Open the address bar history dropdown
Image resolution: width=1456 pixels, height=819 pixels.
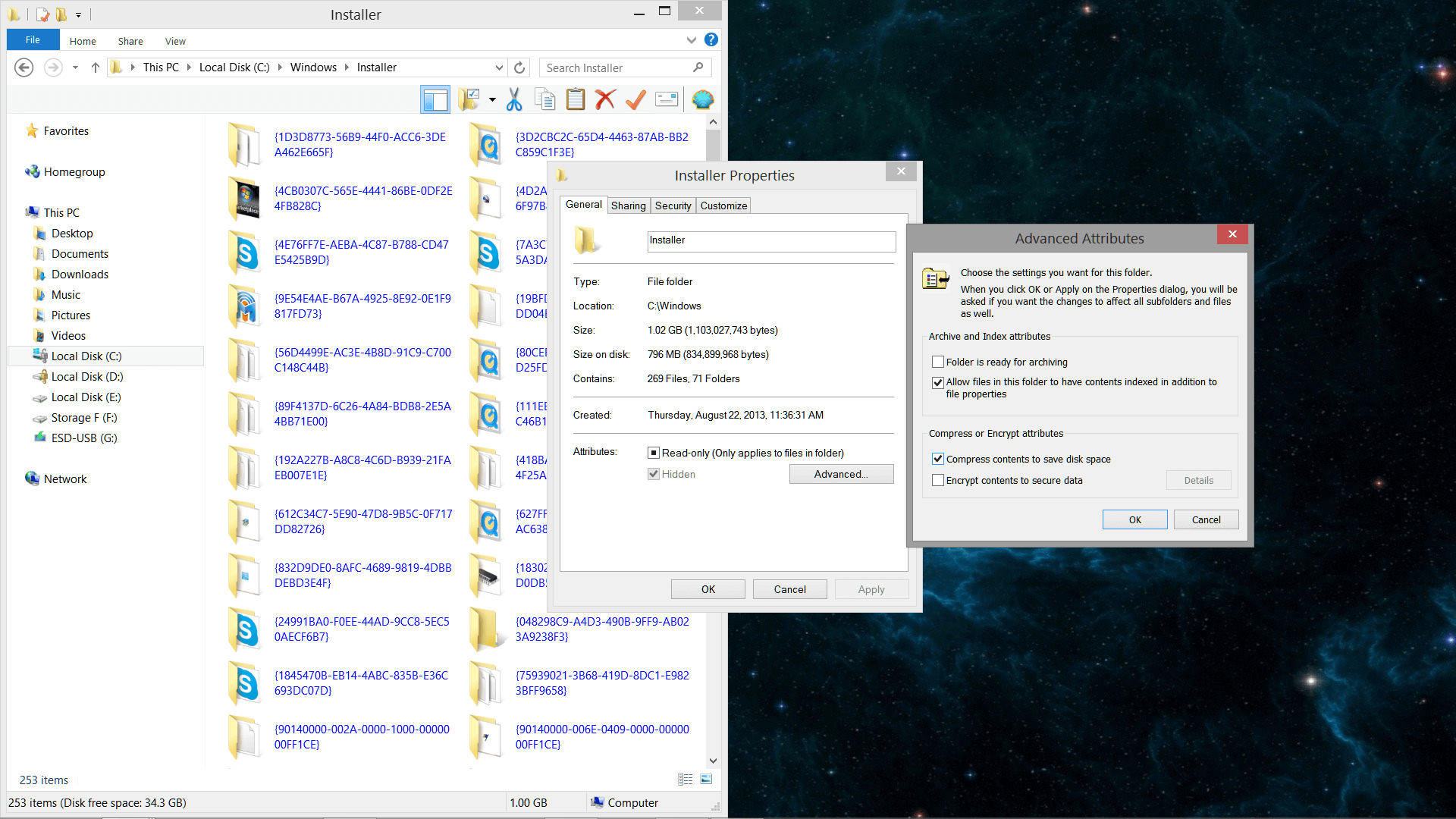[x=499, y=67]
